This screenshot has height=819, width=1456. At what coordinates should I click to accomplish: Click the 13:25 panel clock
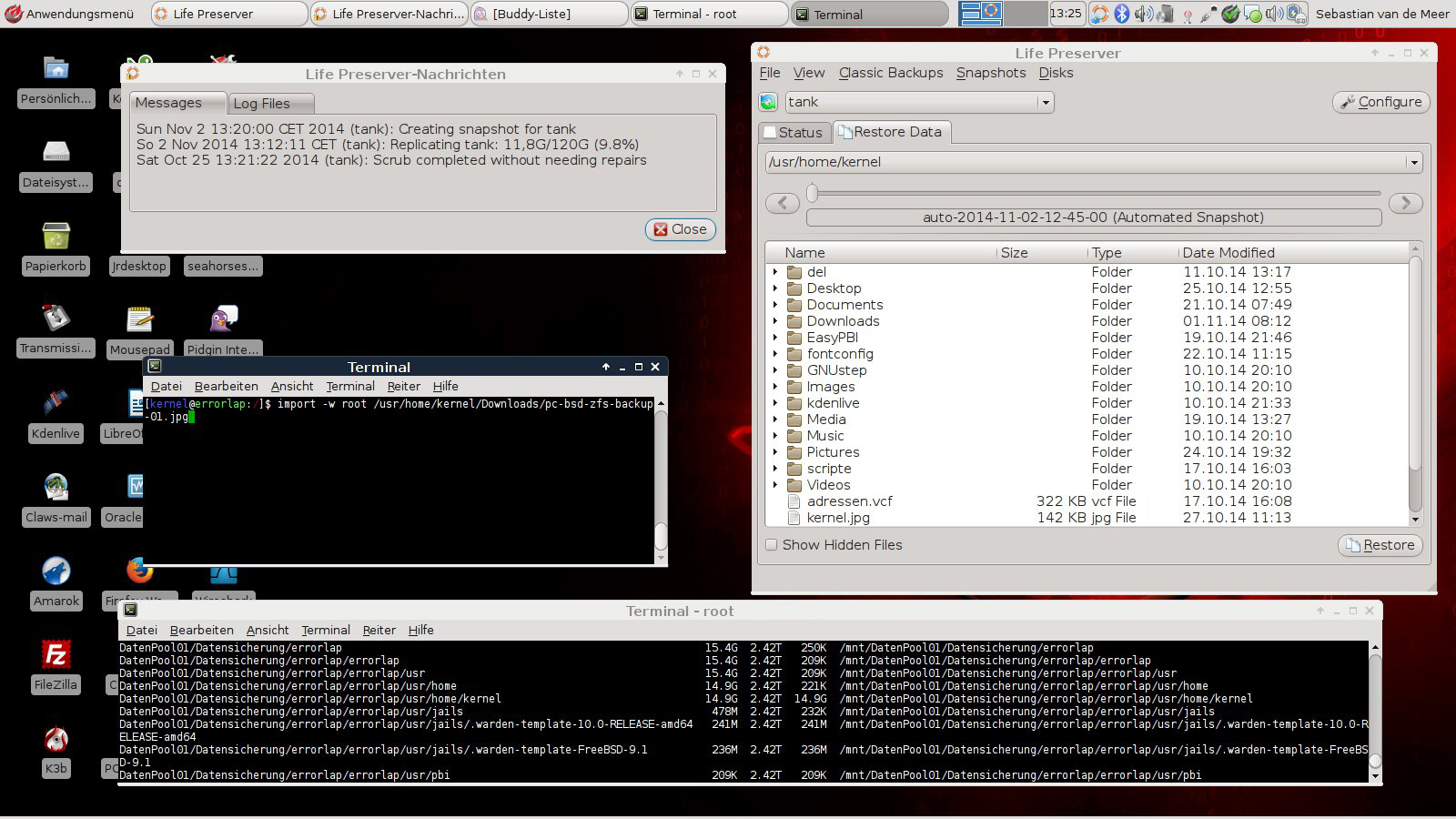(x=1066, y=14)
